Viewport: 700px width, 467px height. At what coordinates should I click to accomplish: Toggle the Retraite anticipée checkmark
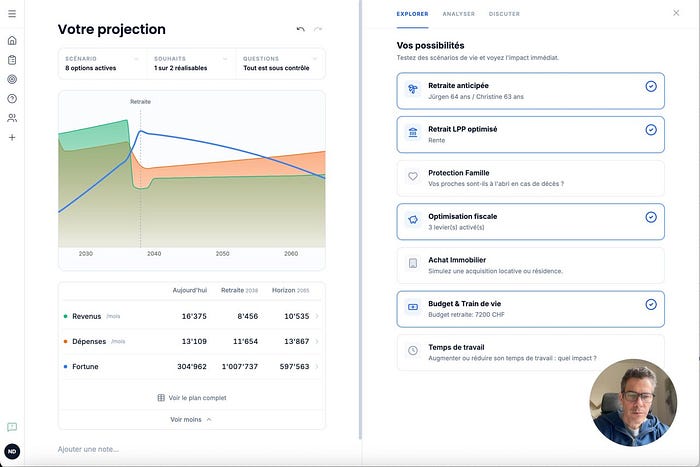[651, 87]
